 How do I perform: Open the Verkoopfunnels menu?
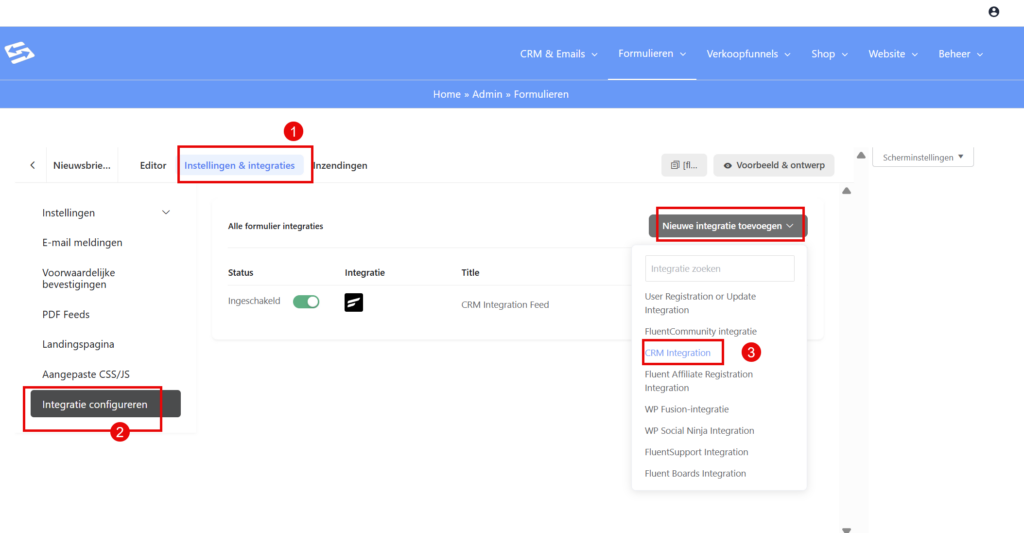[x=748, y=54]
